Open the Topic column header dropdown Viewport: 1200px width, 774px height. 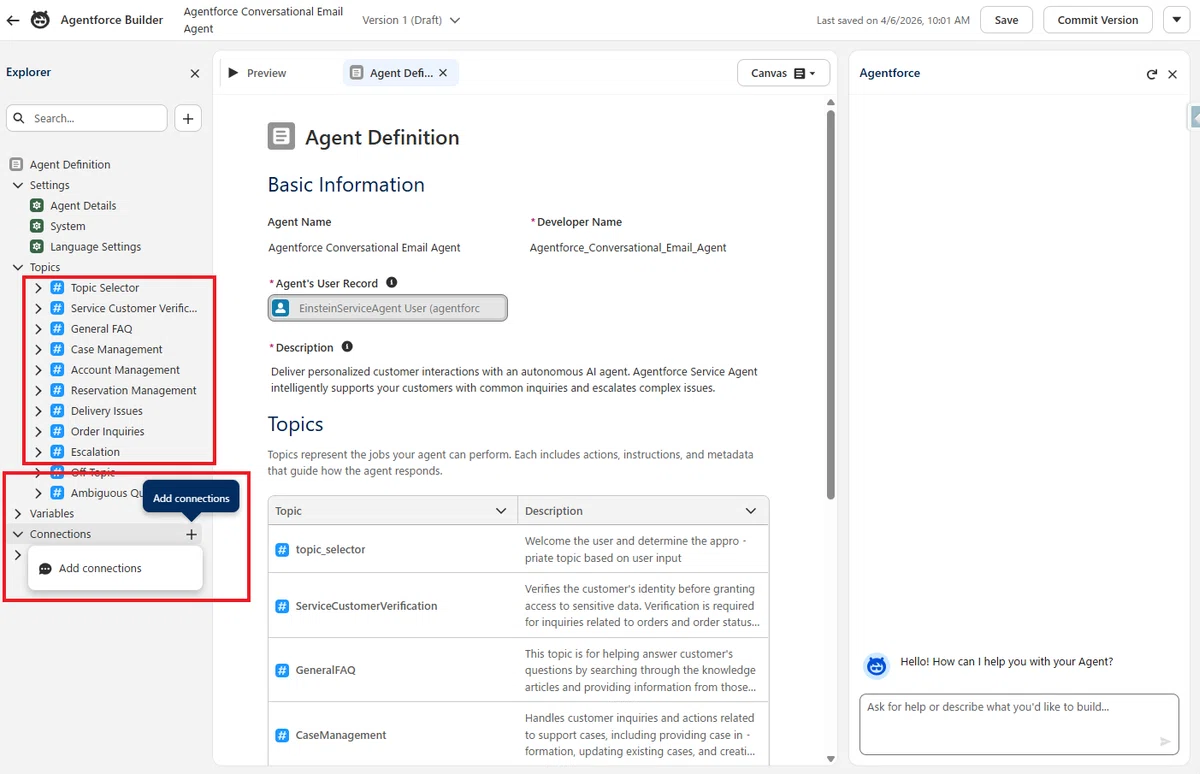(501, 511)
